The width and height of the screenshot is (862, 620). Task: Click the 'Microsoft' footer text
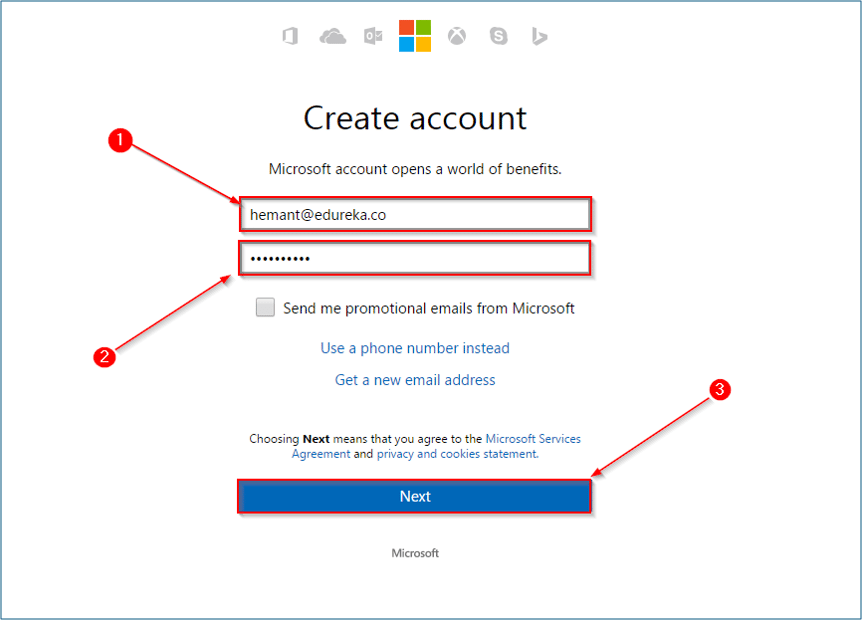pyautogui.click(x=415, y=553)
